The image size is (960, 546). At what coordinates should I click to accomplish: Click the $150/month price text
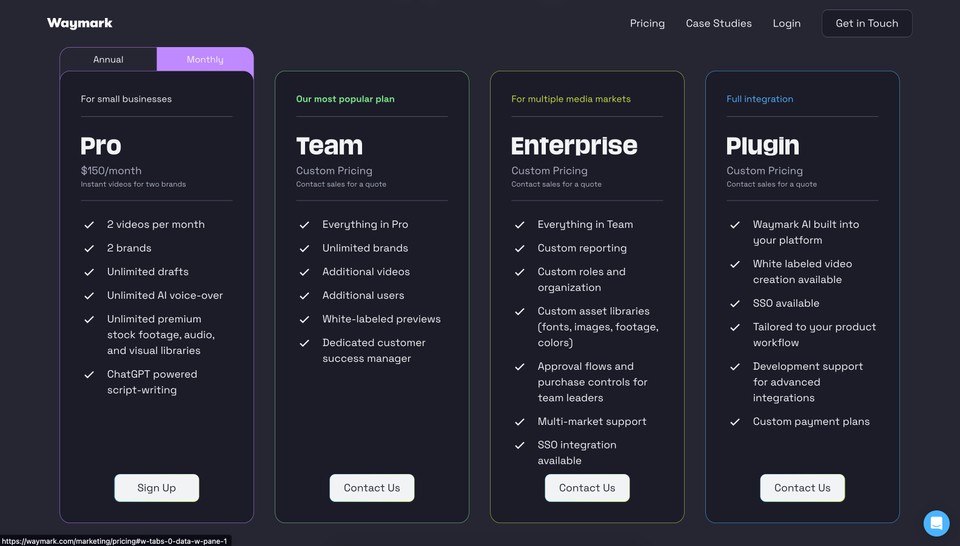(x=111, y=171)
